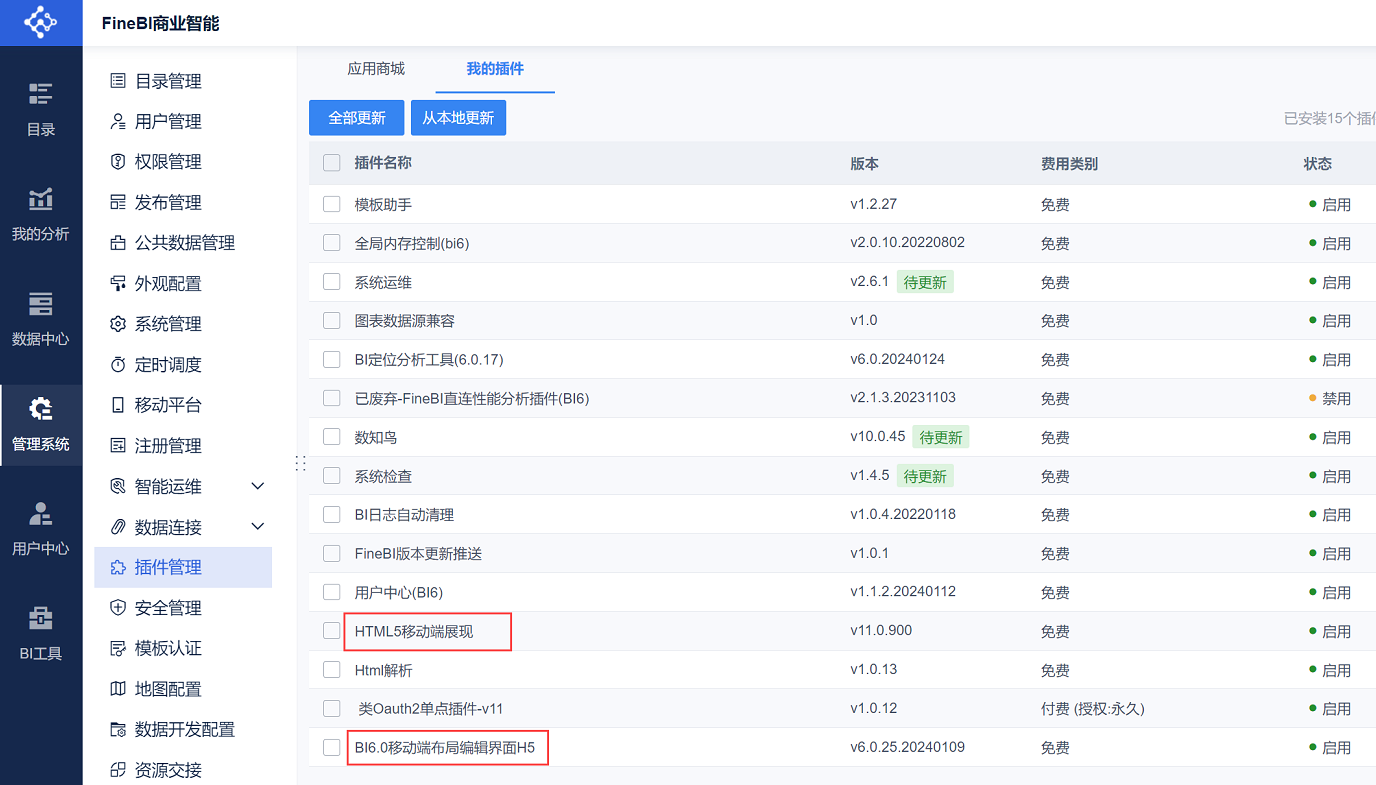Open the 用户中心 person icon
The image size is (1376, 785).
coord(41,514)
